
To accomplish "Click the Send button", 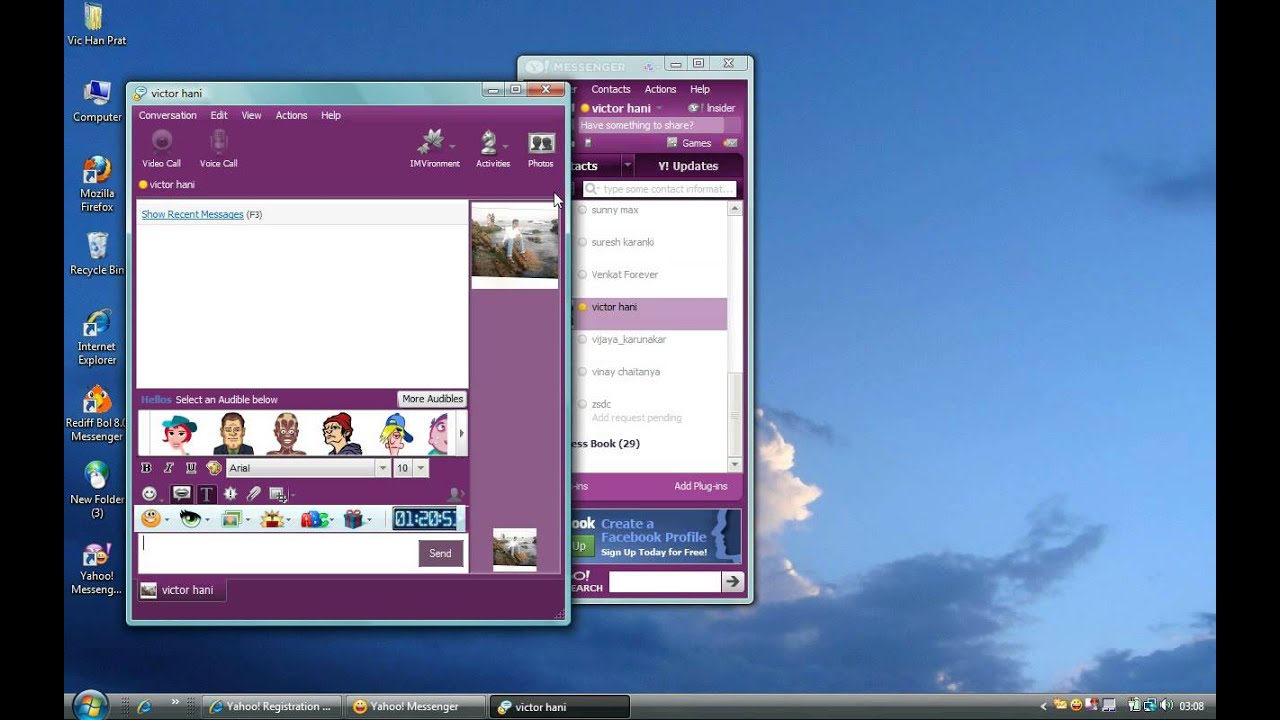I will [440, 553].
